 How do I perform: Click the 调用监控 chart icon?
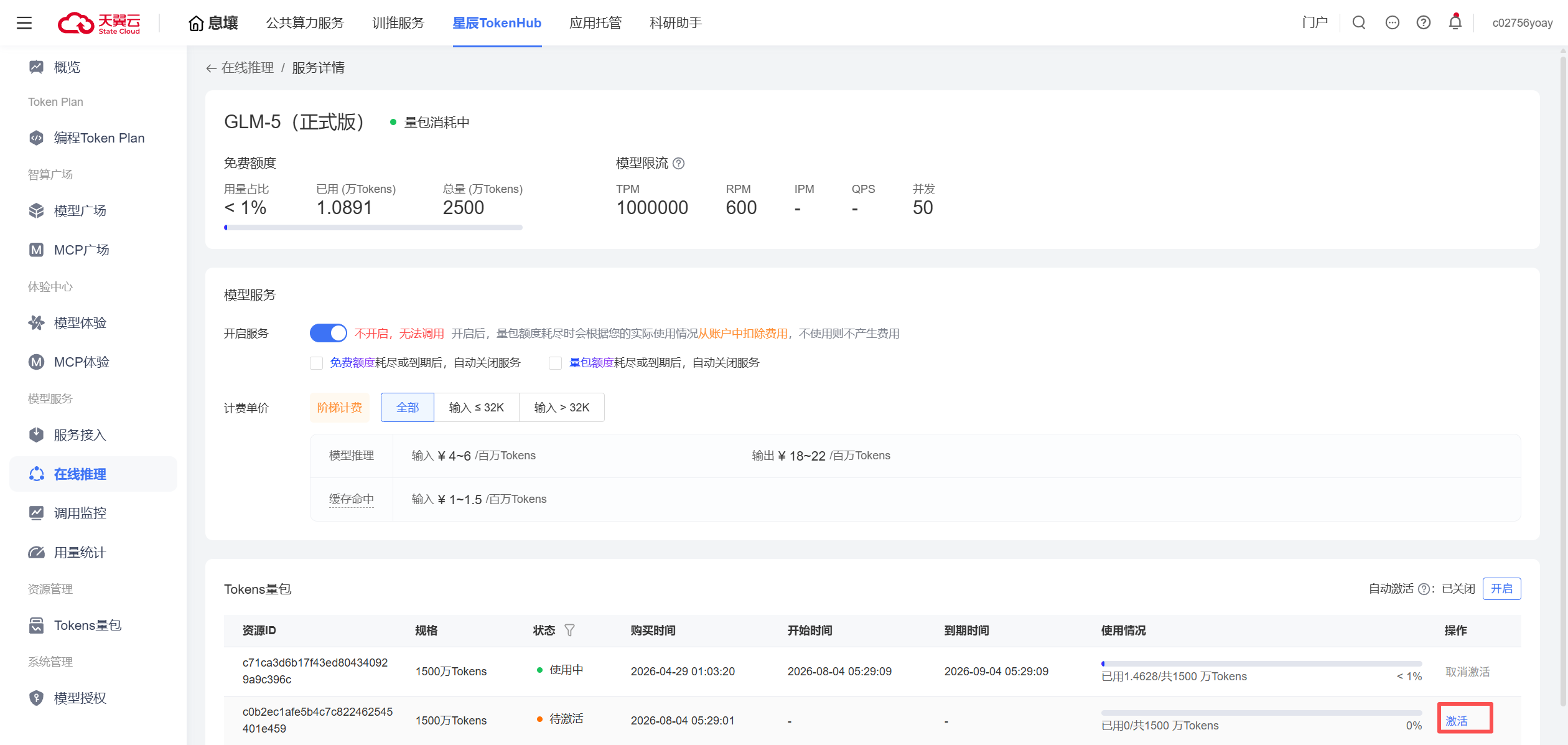(36, 513)
